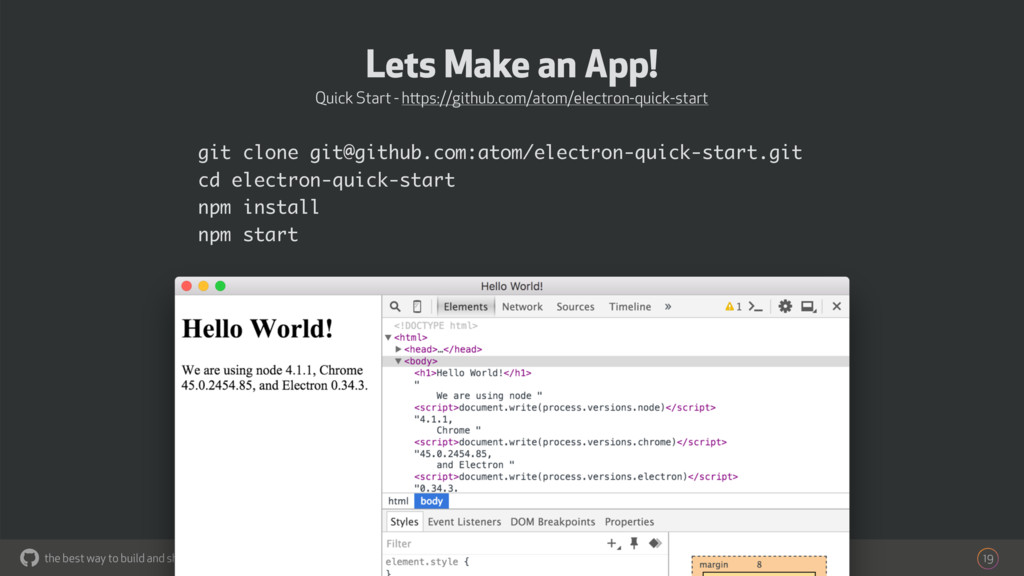Click the red close window button
This screenshot has height=576, width=1024.
(187, 286)
